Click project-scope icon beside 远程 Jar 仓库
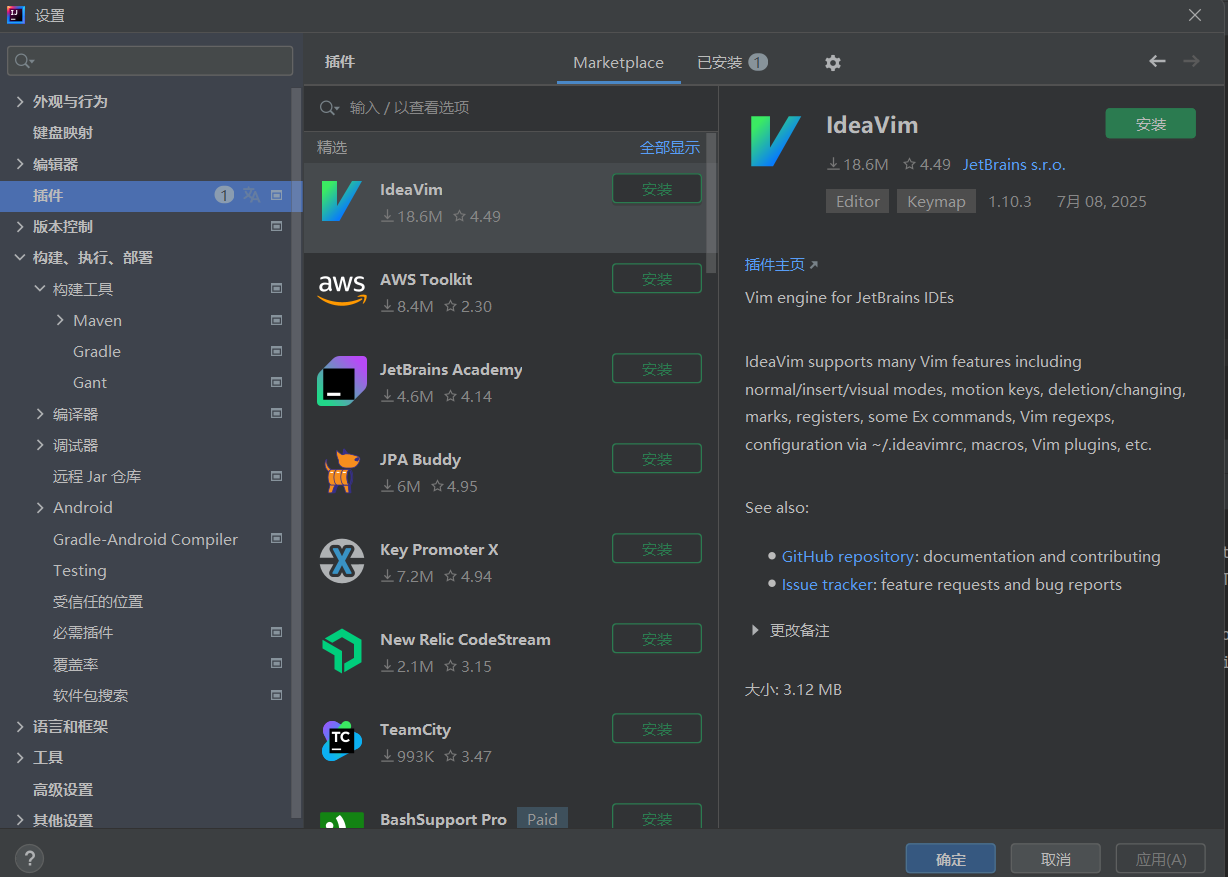 (277, 476)
